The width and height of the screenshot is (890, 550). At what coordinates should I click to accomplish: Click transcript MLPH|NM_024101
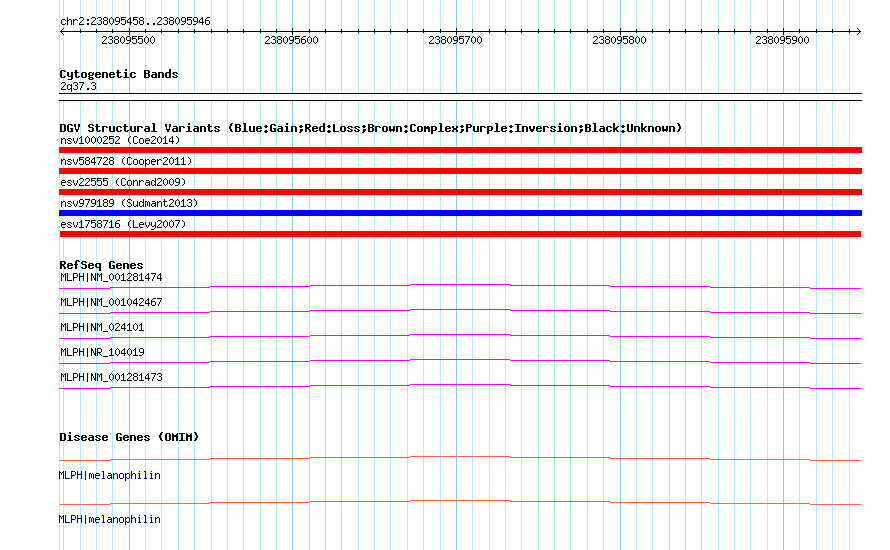(x=102, y=328)
